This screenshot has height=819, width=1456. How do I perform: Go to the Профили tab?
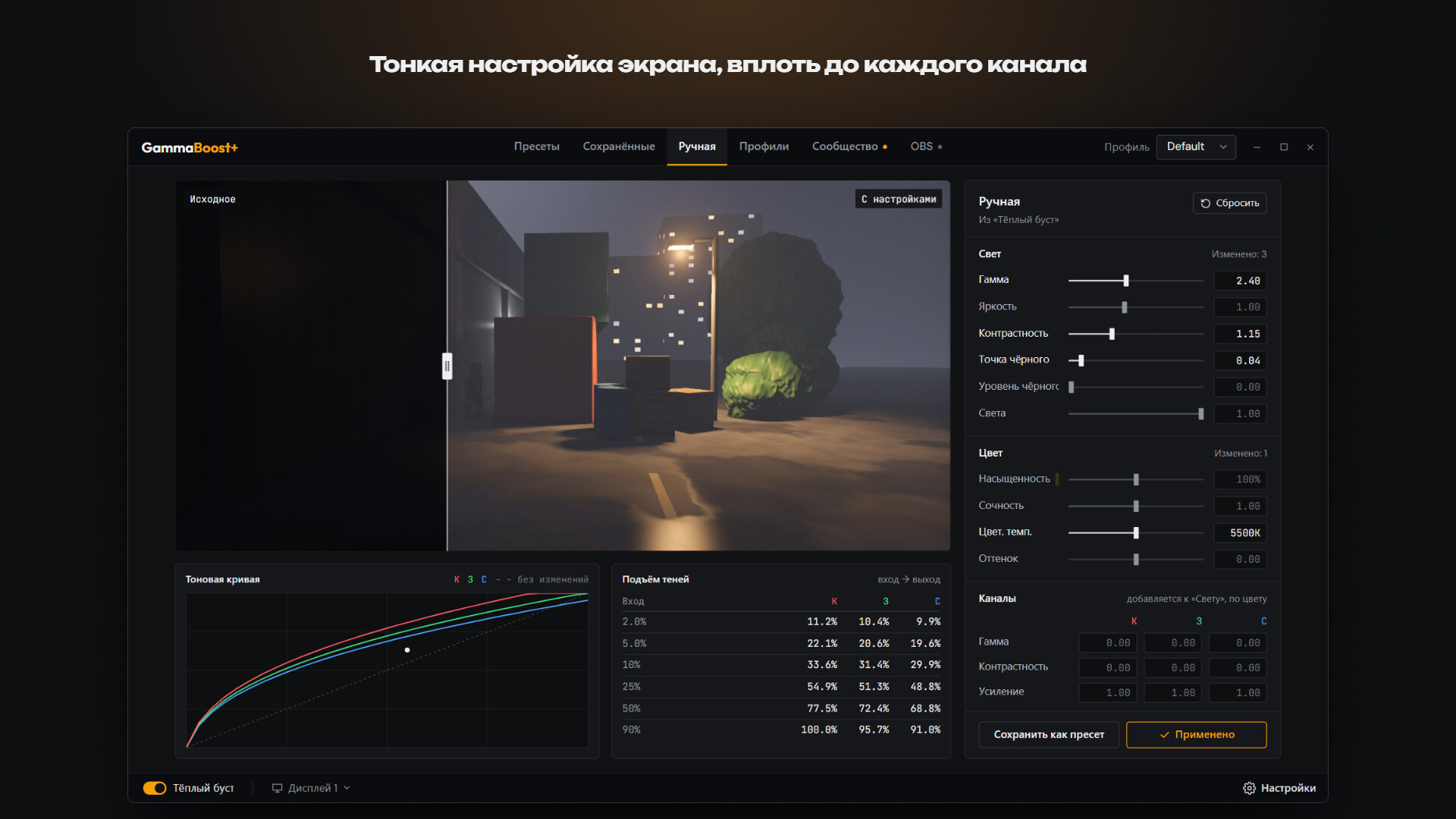pyautogui.click(x=764, y=146)
